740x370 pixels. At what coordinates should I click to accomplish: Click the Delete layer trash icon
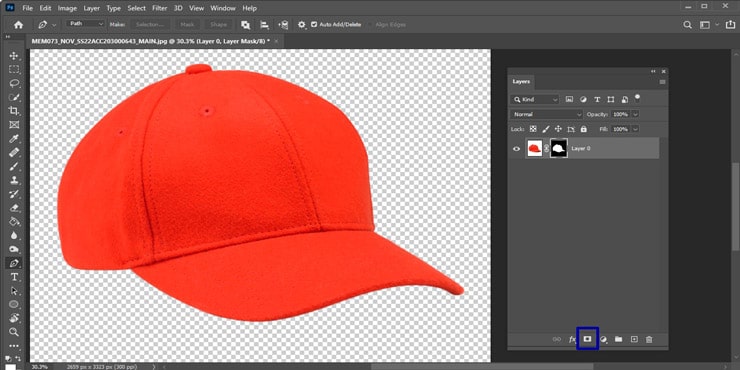coord(649,339)
